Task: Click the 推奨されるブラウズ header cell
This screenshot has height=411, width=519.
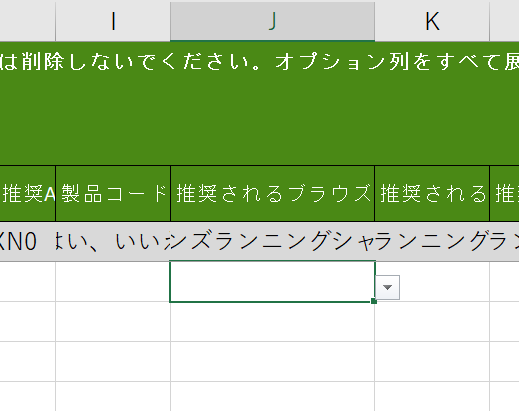Action: 272,193
